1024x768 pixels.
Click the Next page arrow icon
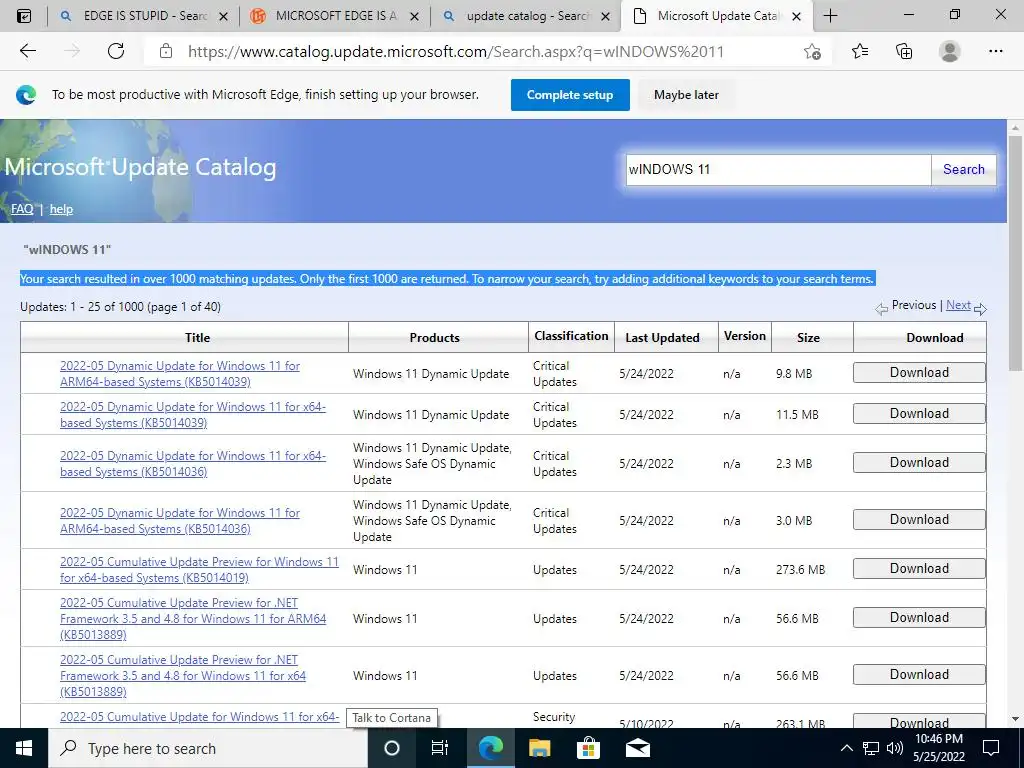pos(980,309)
